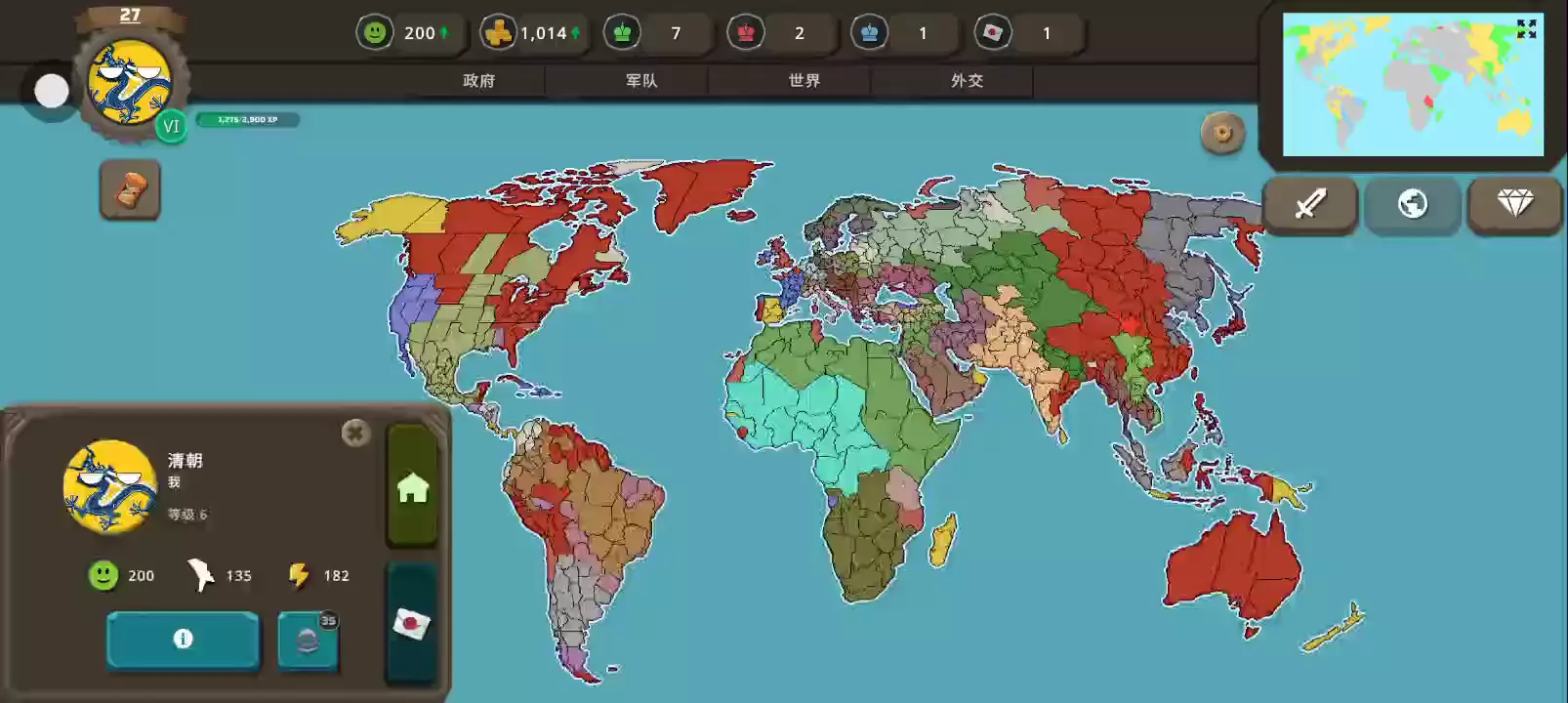The height and width of the screenshot is (703, 1568).
Task: Close the 清朝 country panel
Action: pos(355,433)
